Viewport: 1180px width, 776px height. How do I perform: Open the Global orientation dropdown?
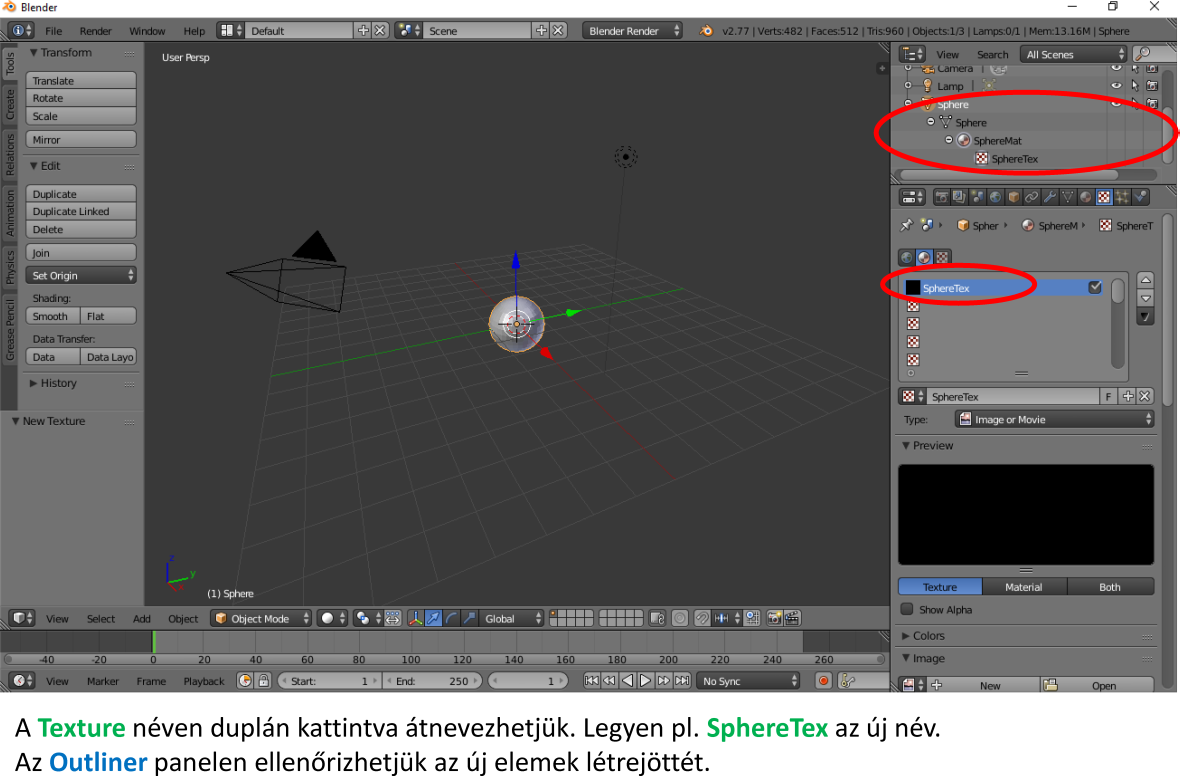click(x=512, y=618)
